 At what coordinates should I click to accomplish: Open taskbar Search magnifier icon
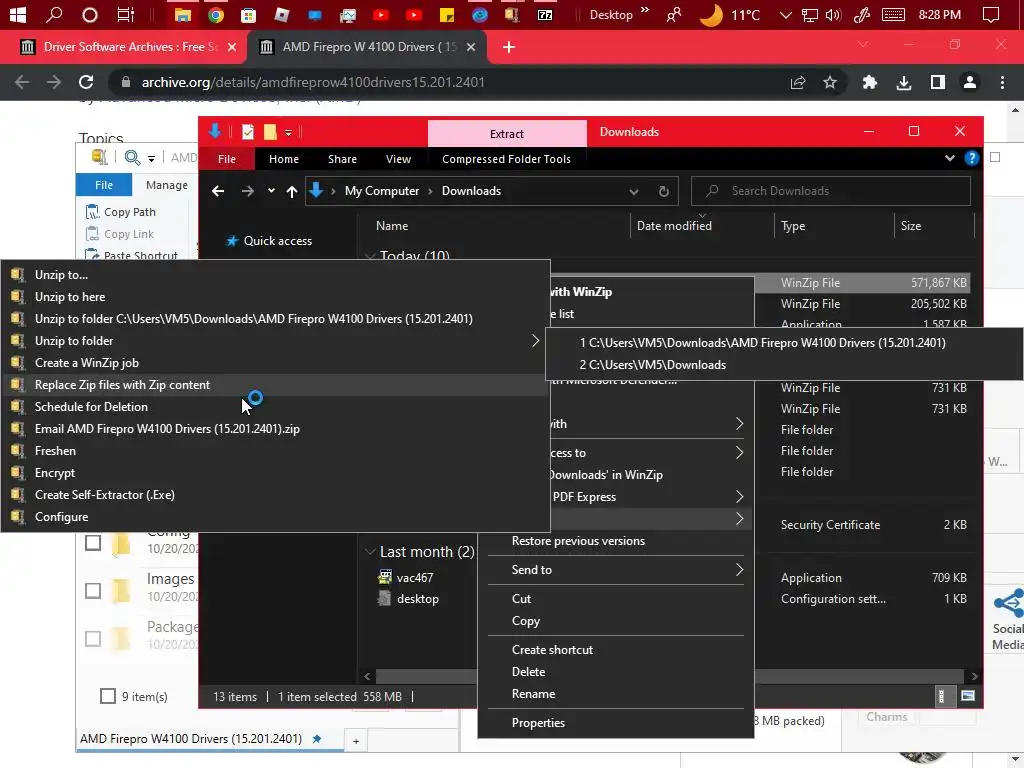tap(54, 14)
